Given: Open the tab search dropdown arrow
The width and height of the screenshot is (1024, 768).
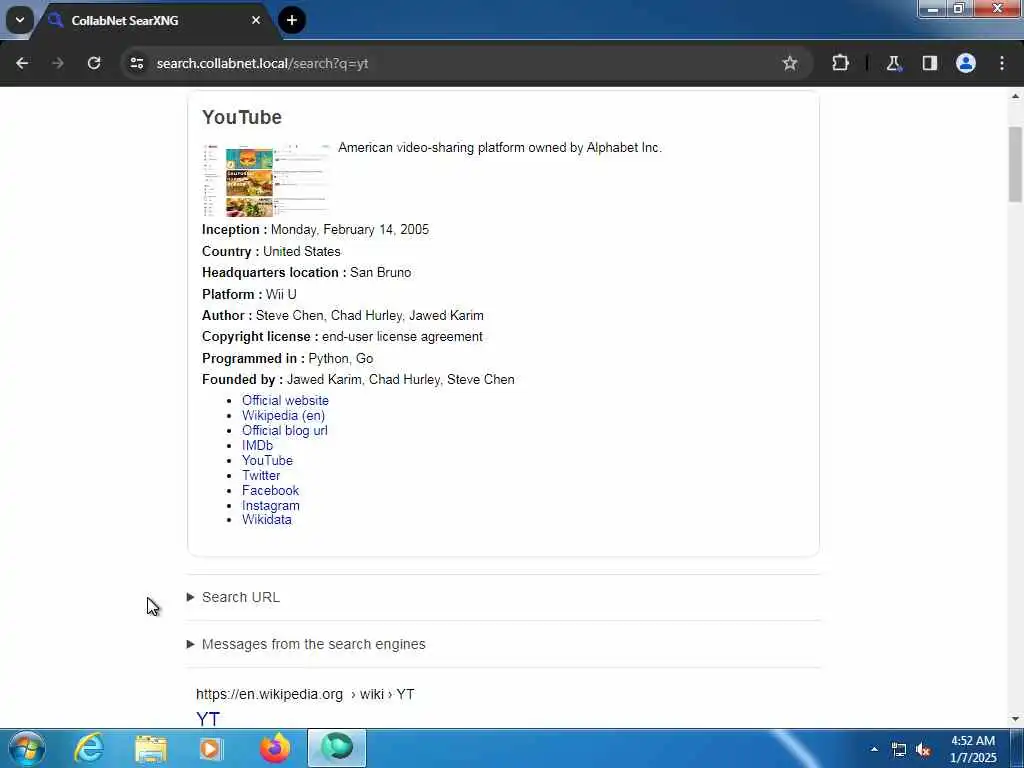Looking at the screenshot, I should pos(20,20).
